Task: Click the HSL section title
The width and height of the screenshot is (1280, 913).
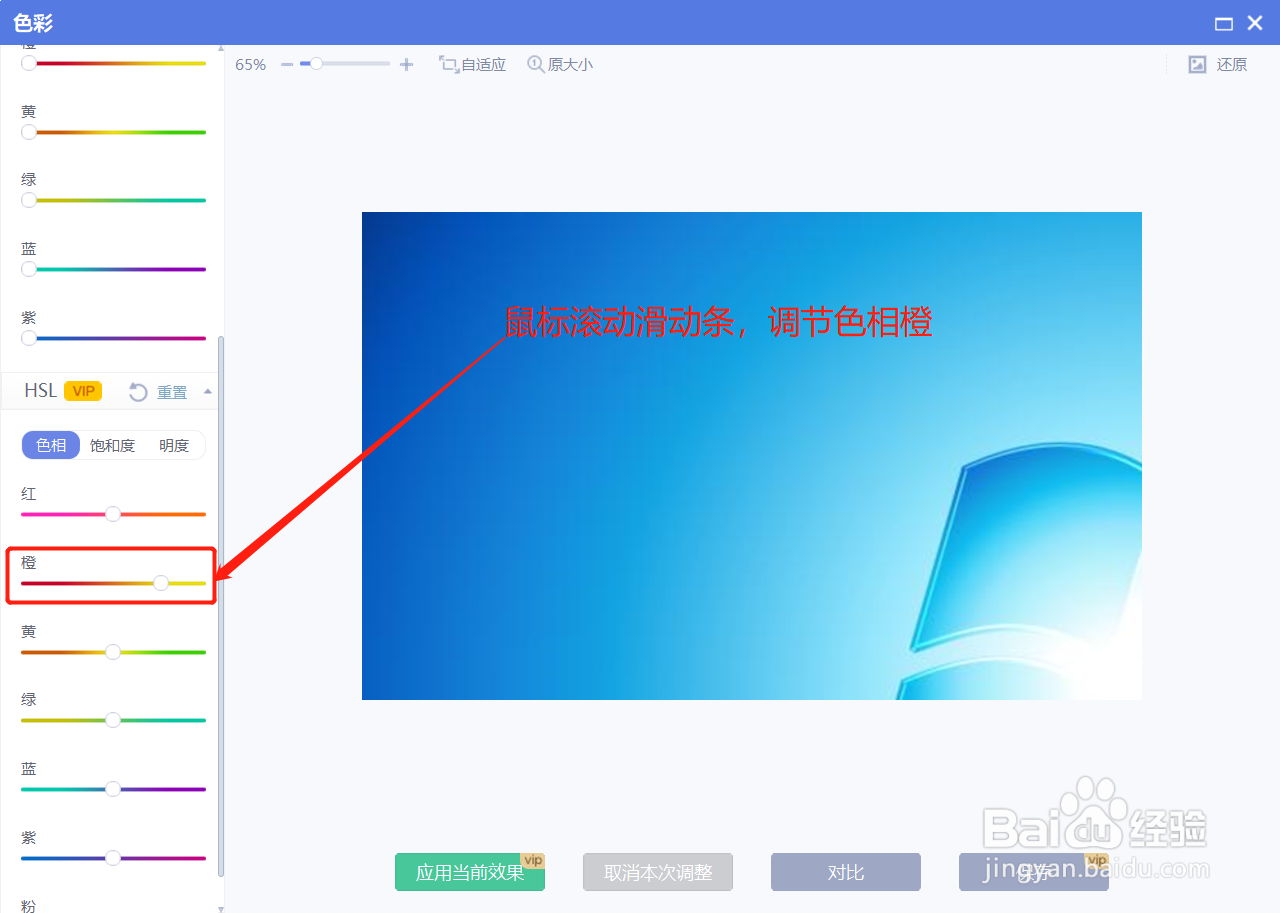Action: 41,391
